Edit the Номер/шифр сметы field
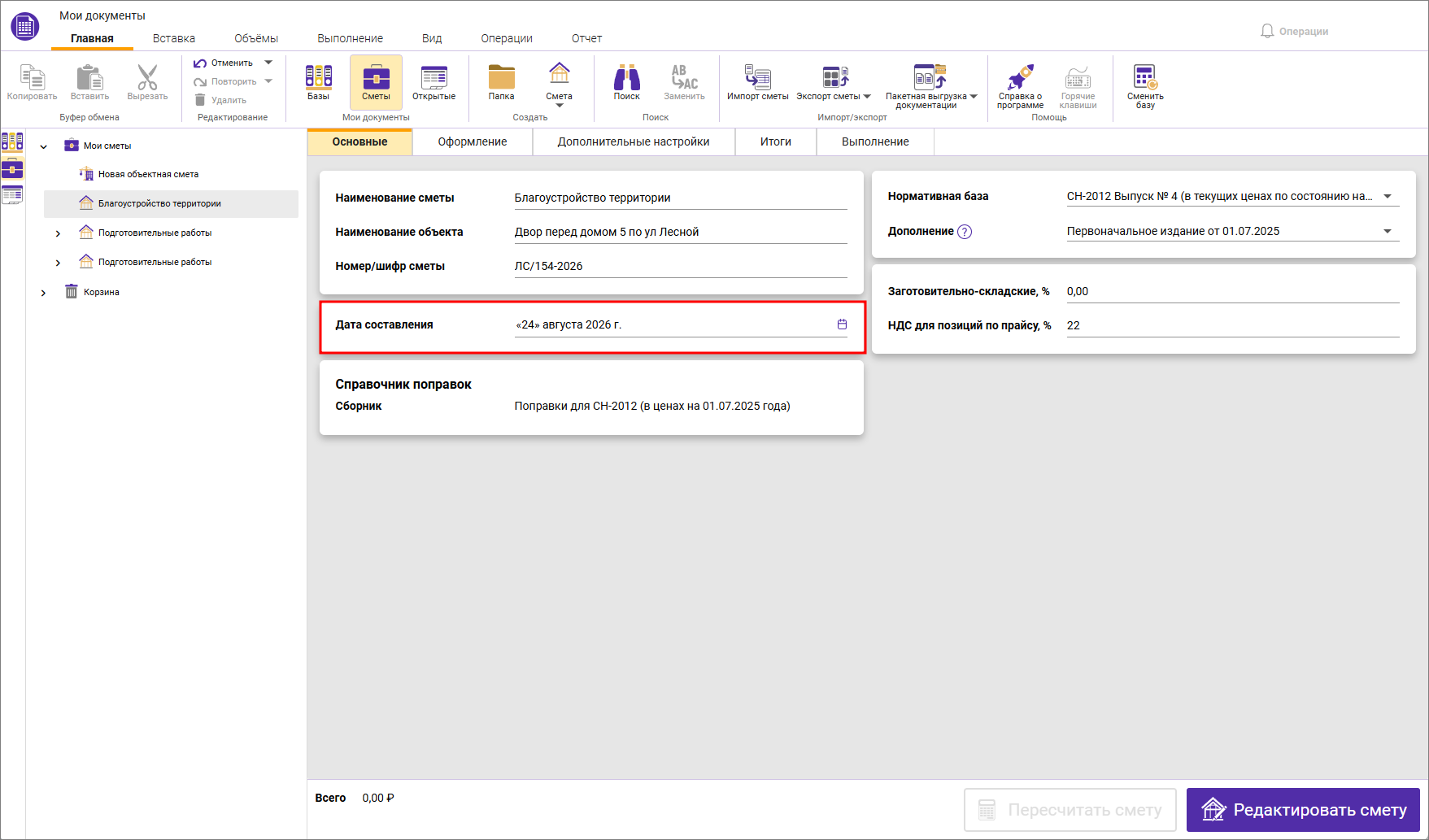The height and width of the screenshot is (840, 1429). click(x=680, y=266)
